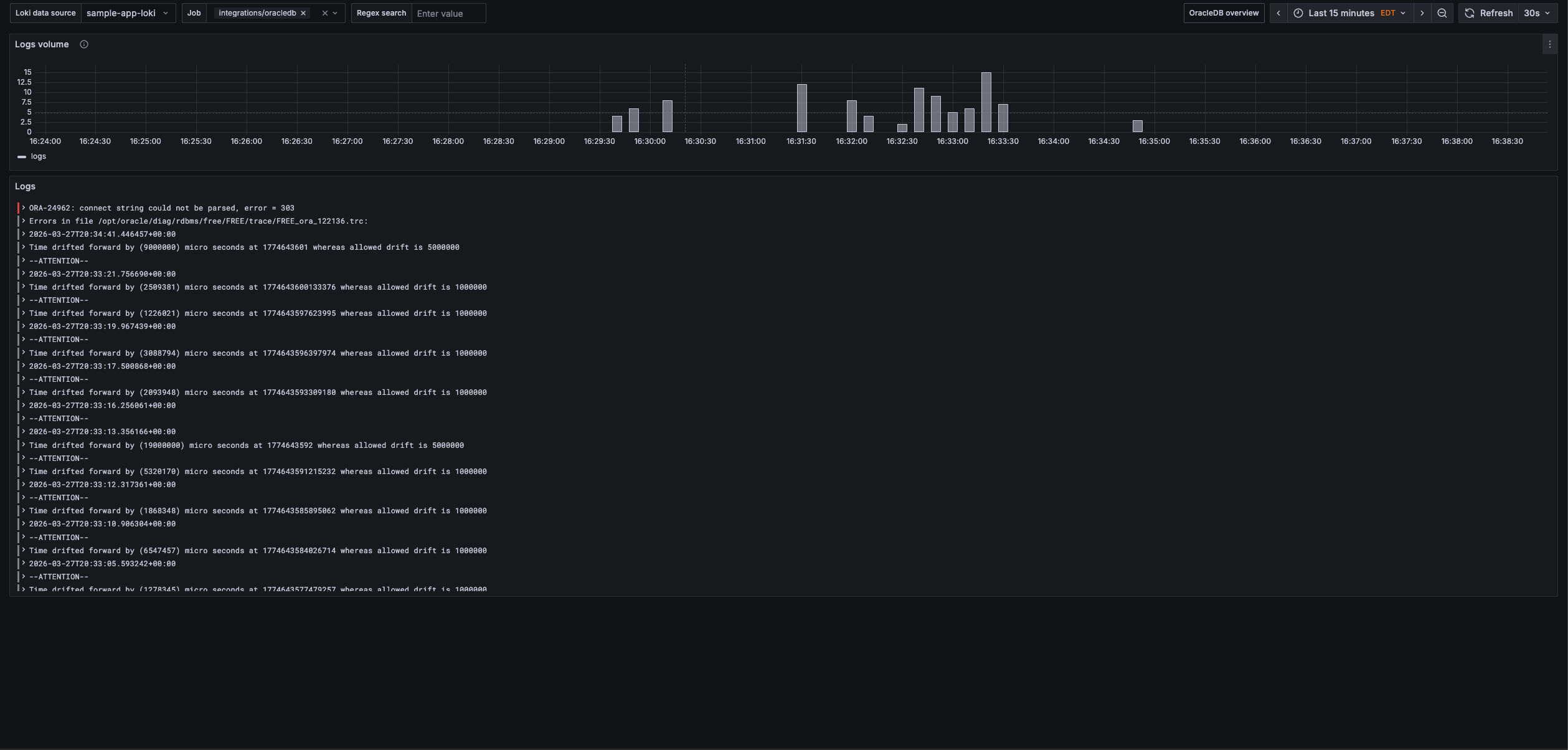Click the Logs volume info icon
Viewport: 1568px width, 750px height.
point(84,44)
